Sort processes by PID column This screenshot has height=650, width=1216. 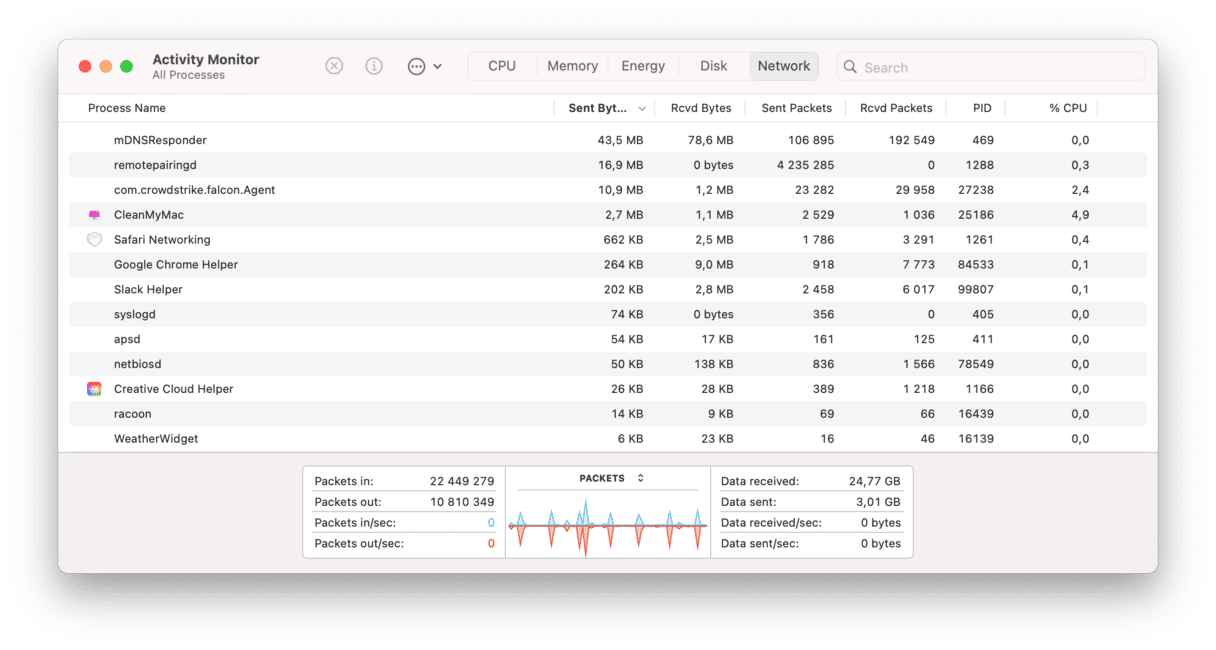(981, 108)
